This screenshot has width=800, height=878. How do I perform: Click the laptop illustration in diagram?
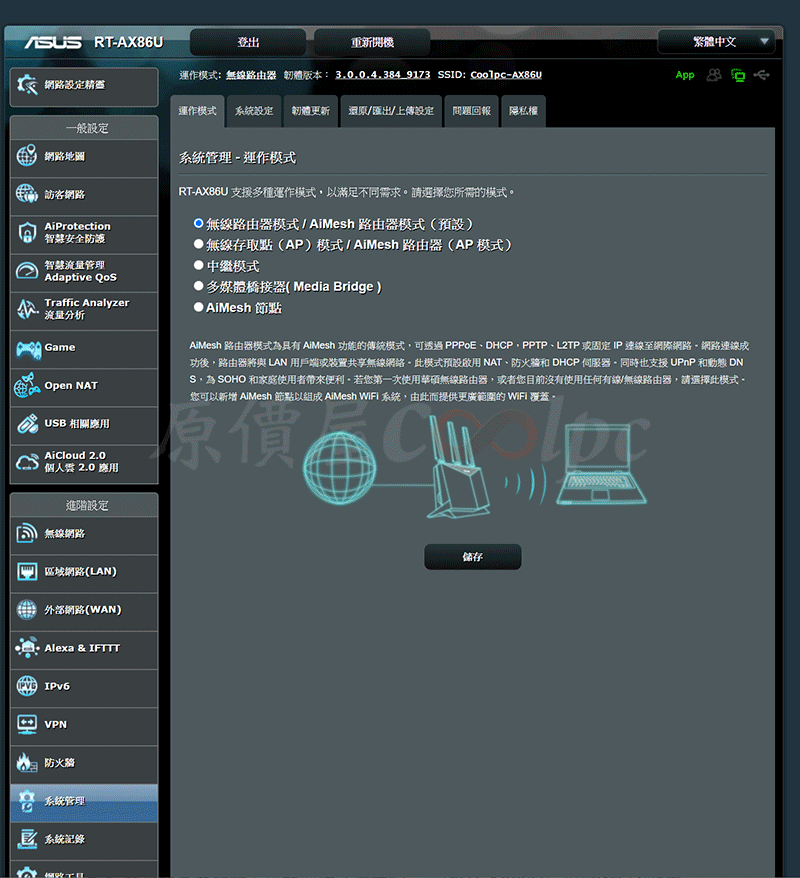[602, 464]
